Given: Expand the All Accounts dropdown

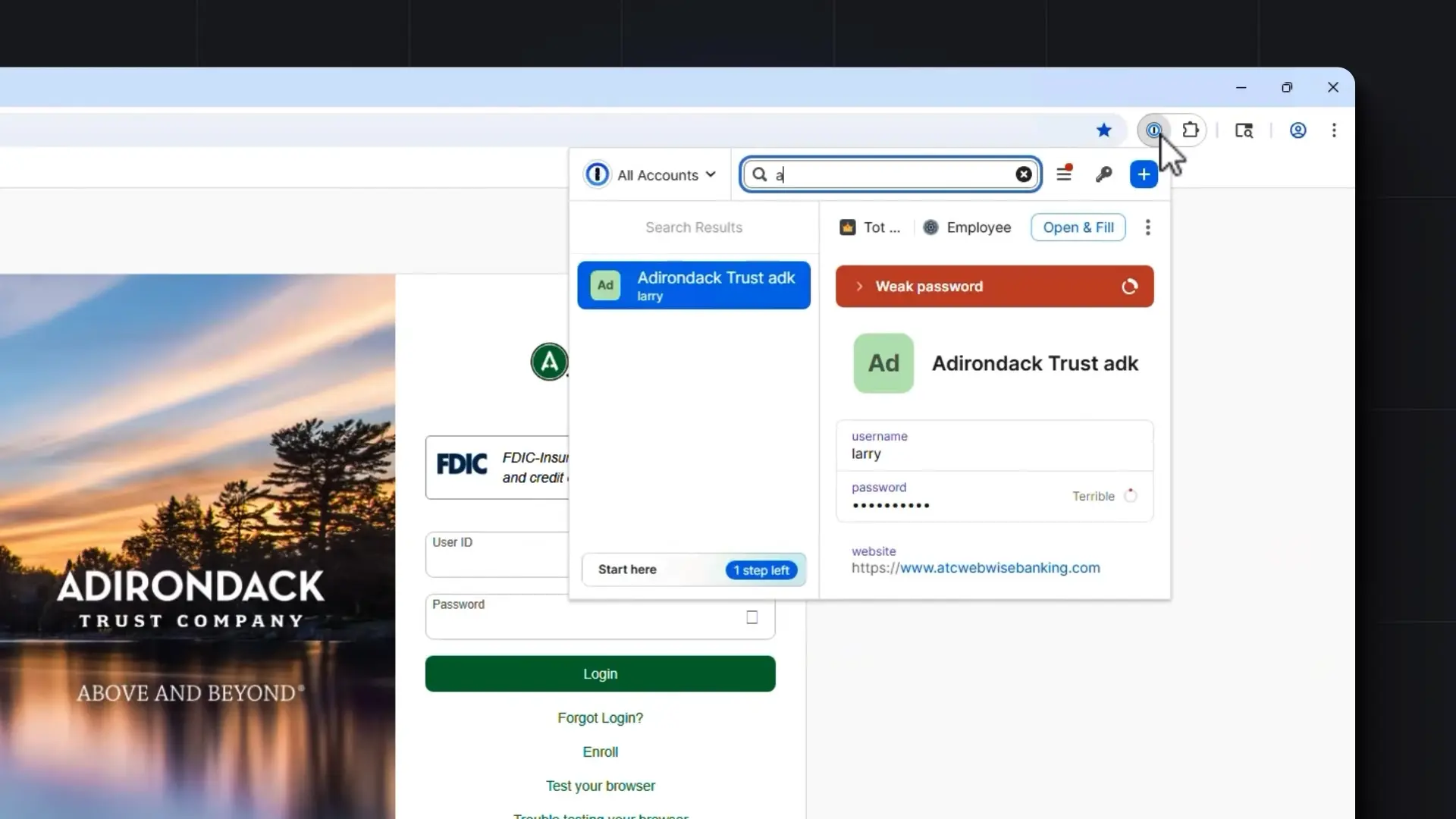Looking at the screenshot, I should point(657,175).
